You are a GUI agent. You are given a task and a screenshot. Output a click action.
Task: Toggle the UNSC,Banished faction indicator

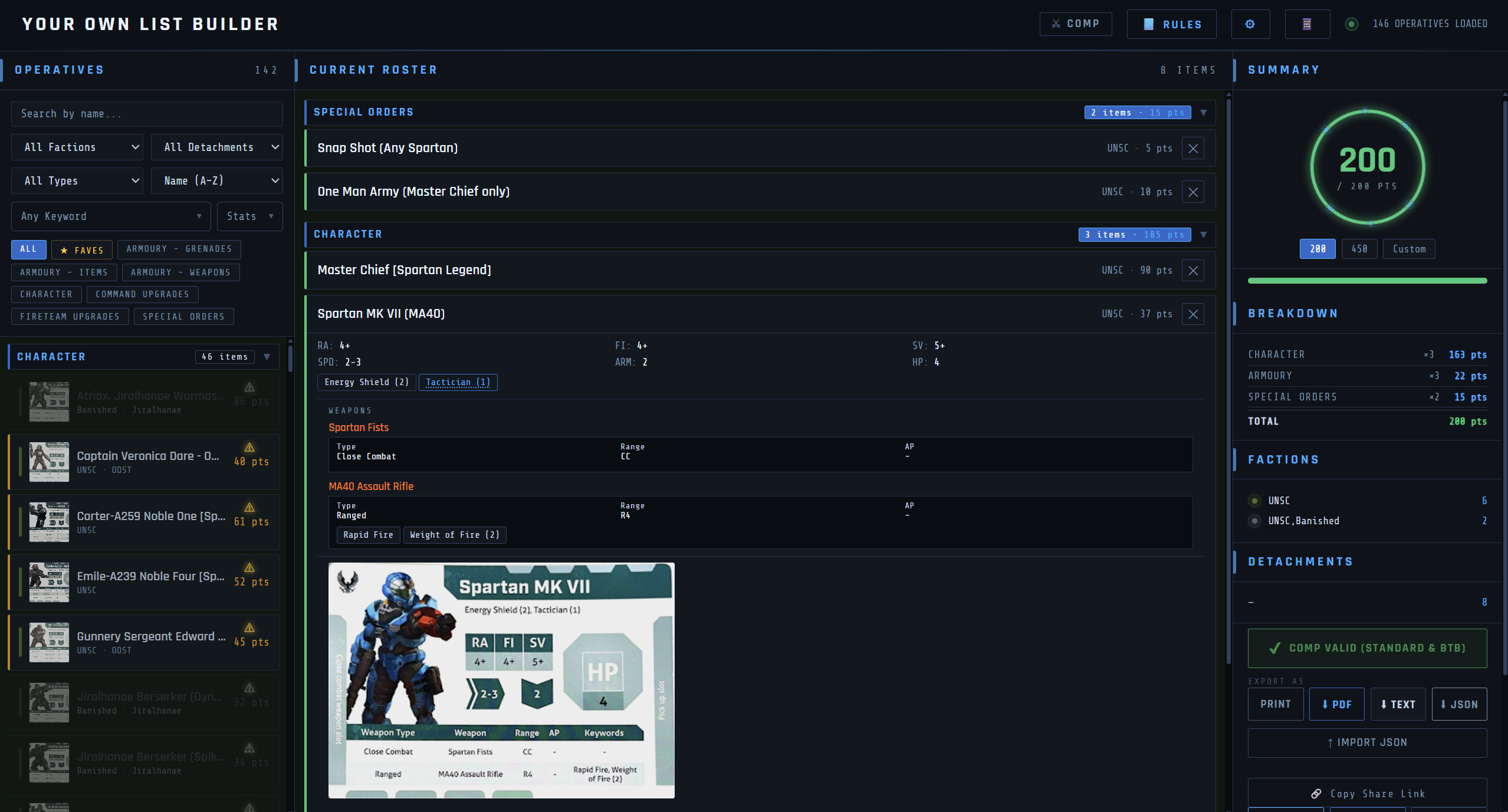pyautogui.click(x=1254, y=521)
